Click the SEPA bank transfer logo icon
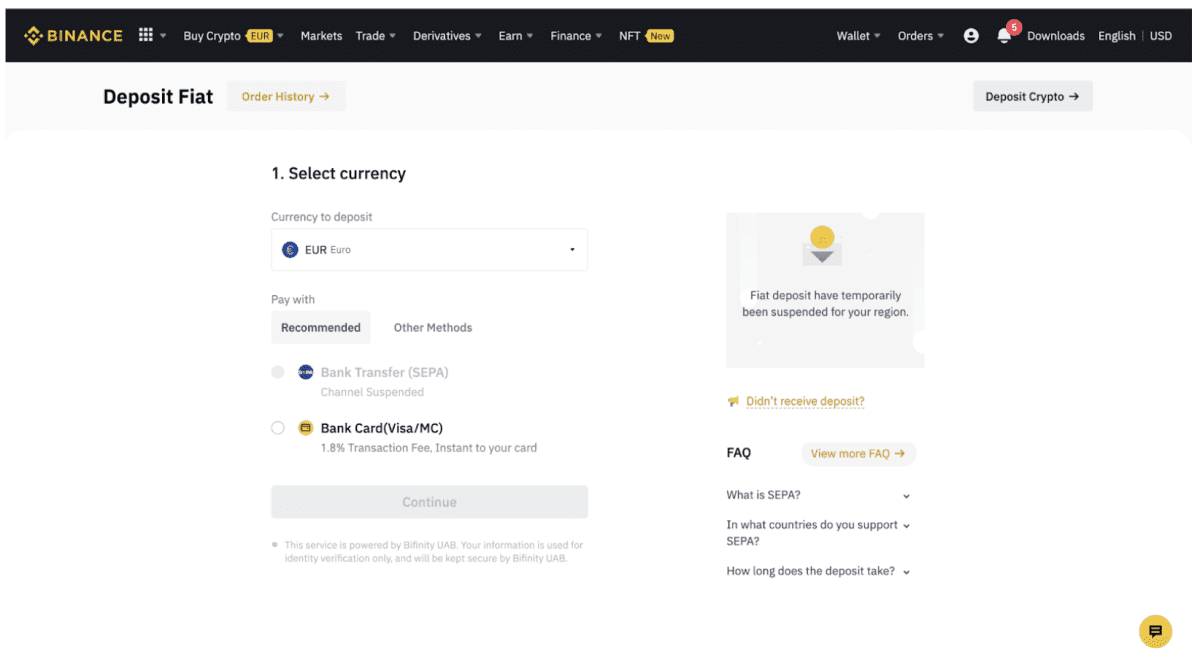 click(306, 372)
